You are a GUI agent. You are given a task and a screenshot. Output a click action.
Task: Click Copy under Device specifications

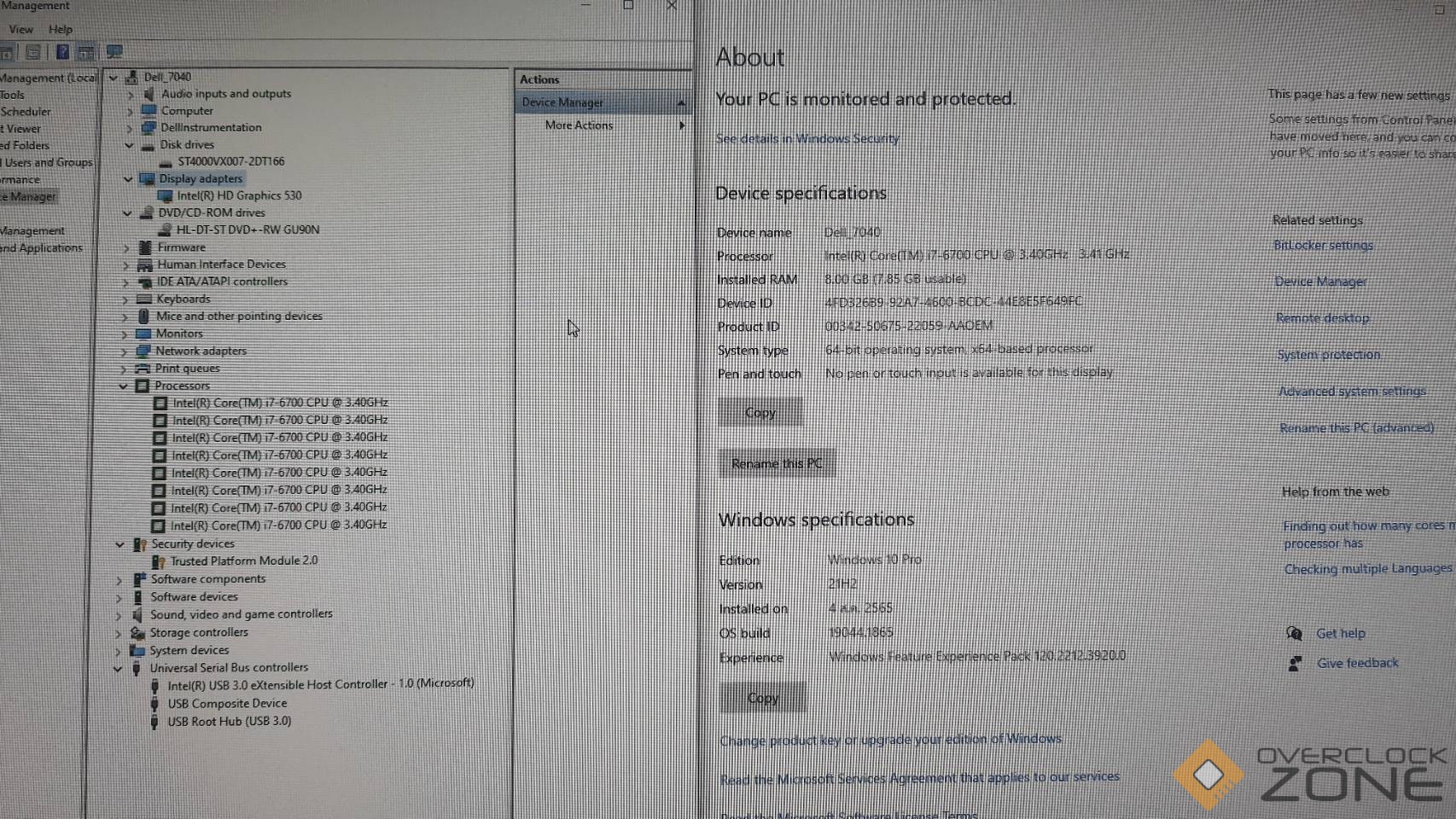760,412
